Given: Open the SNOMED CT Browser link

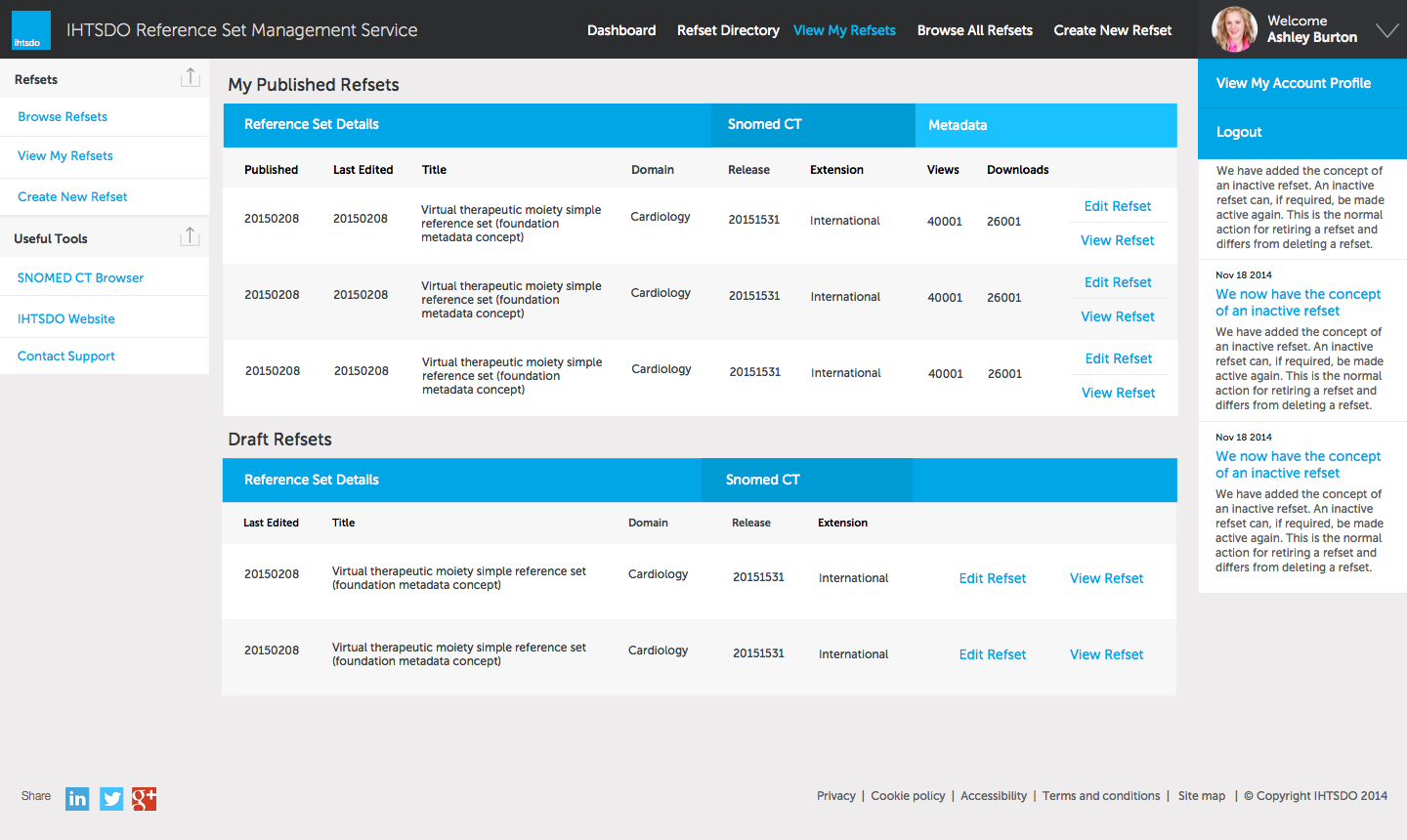Looking at the screenshot, I should 80,277.
